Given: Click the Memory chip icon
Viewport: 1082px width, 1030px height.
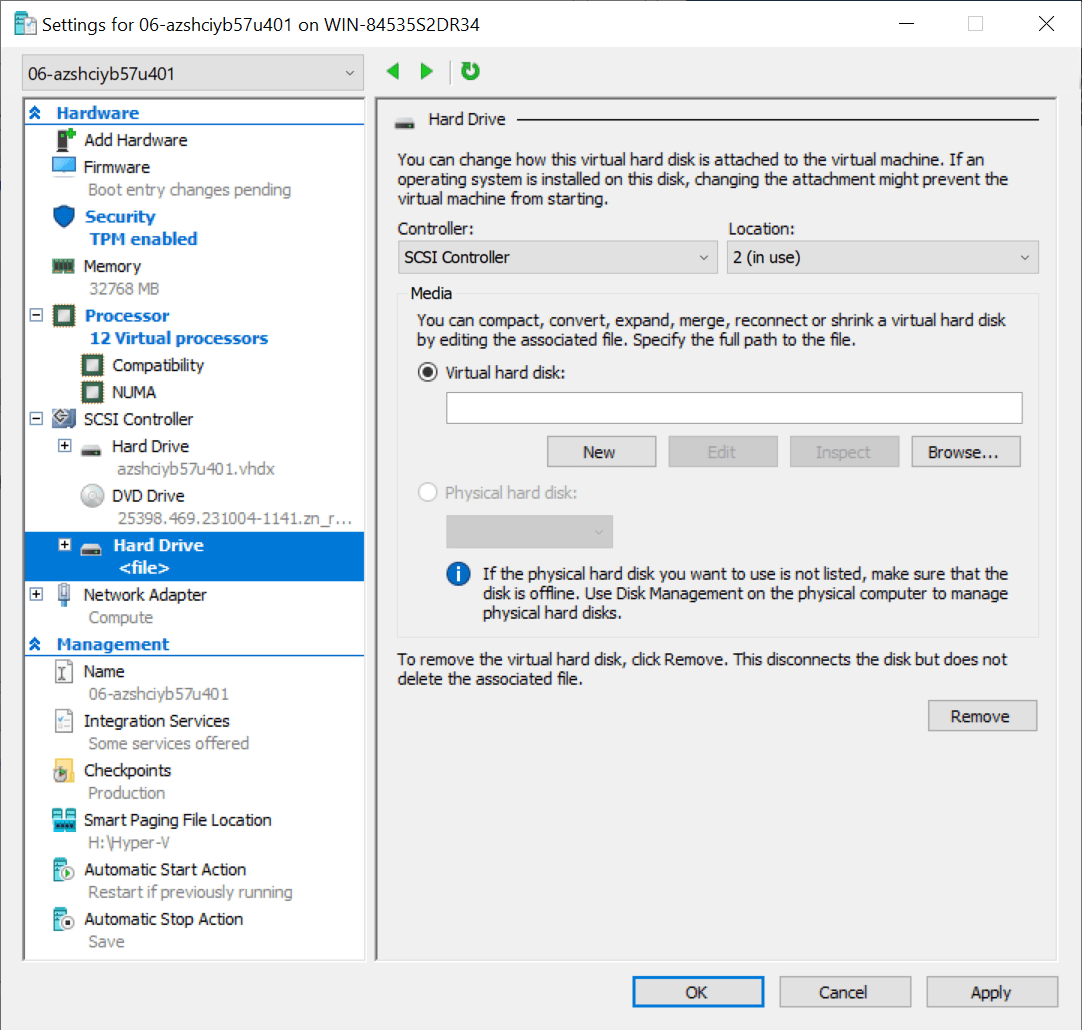Looking at the screenshot, I should click(63, 266).
